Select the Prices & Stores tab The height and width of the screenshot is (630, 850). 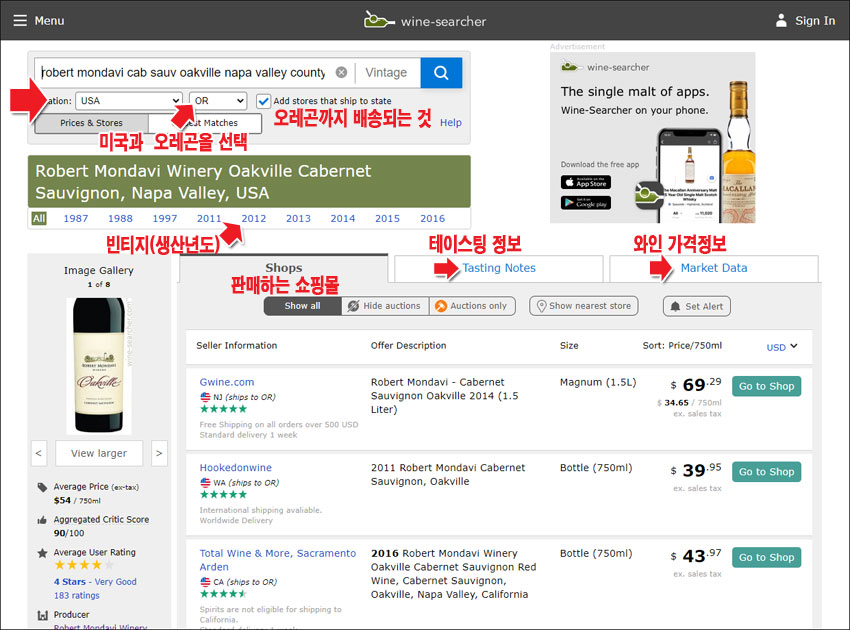pyautogui.click(x=92, y=123)
